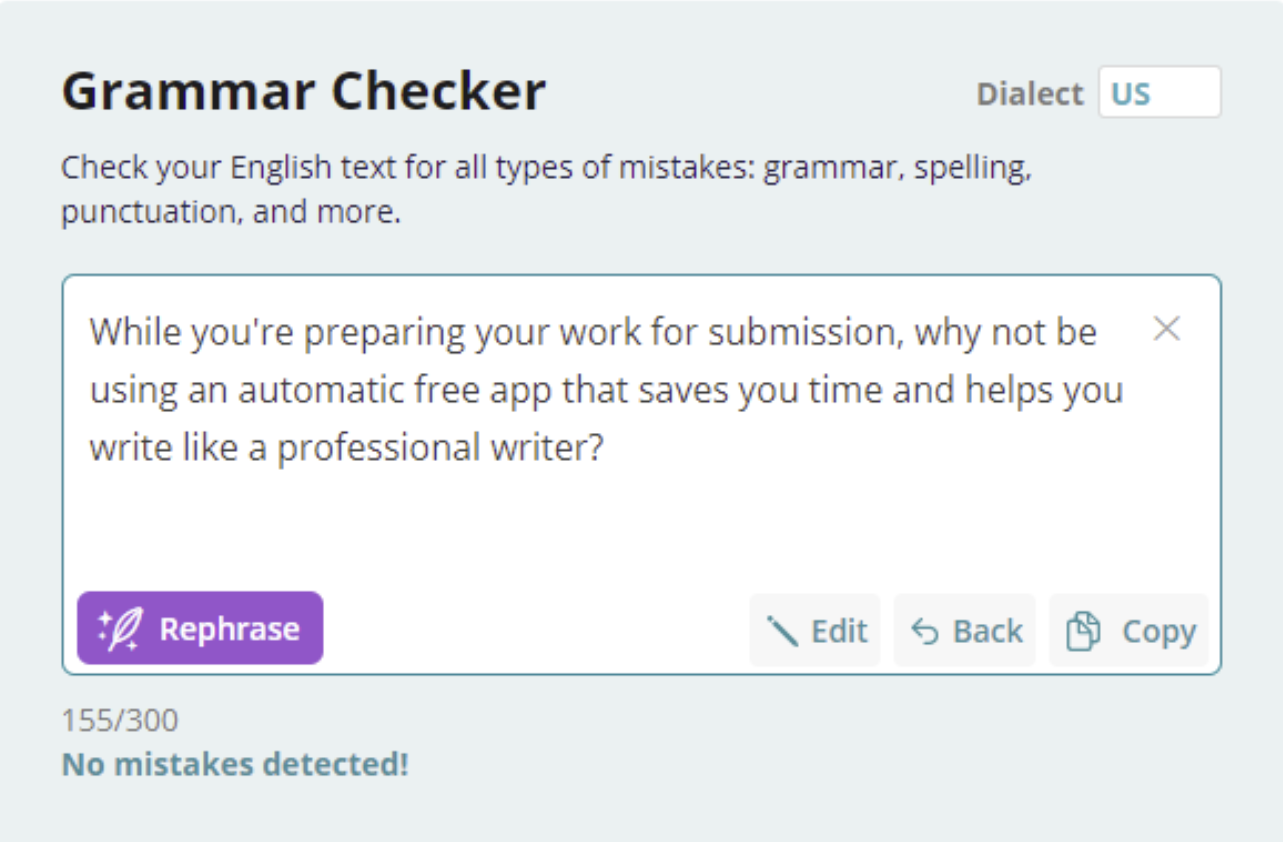Click the curved arrow icon beside Back

(925, 632)
